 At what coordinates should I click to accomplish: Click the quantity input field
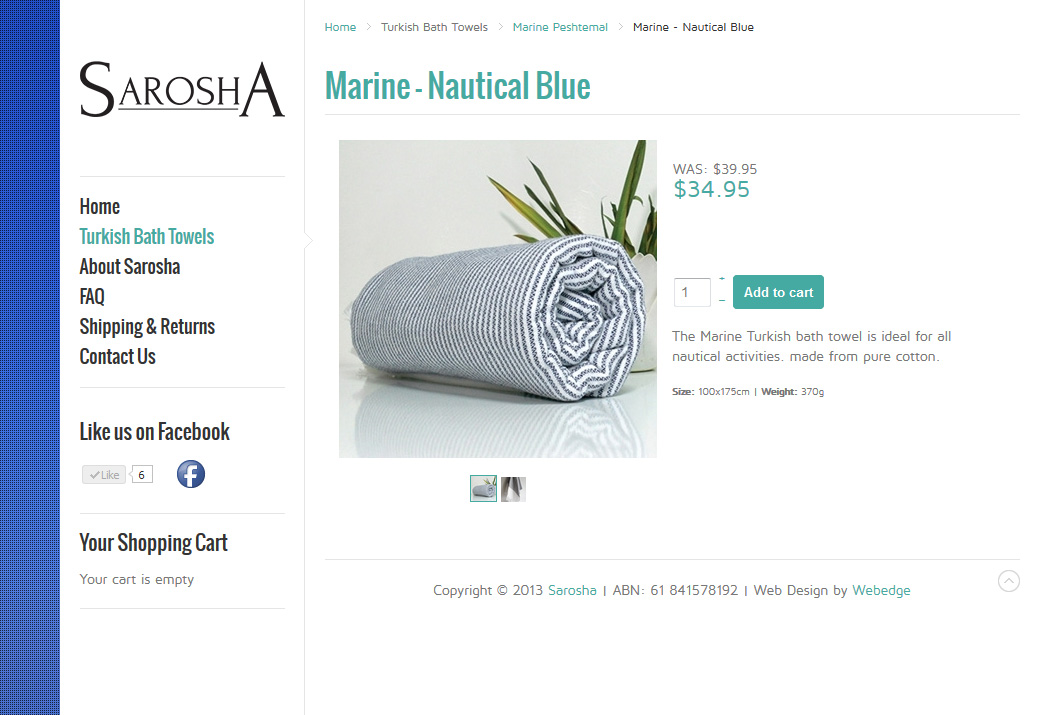tap(692, 292)
